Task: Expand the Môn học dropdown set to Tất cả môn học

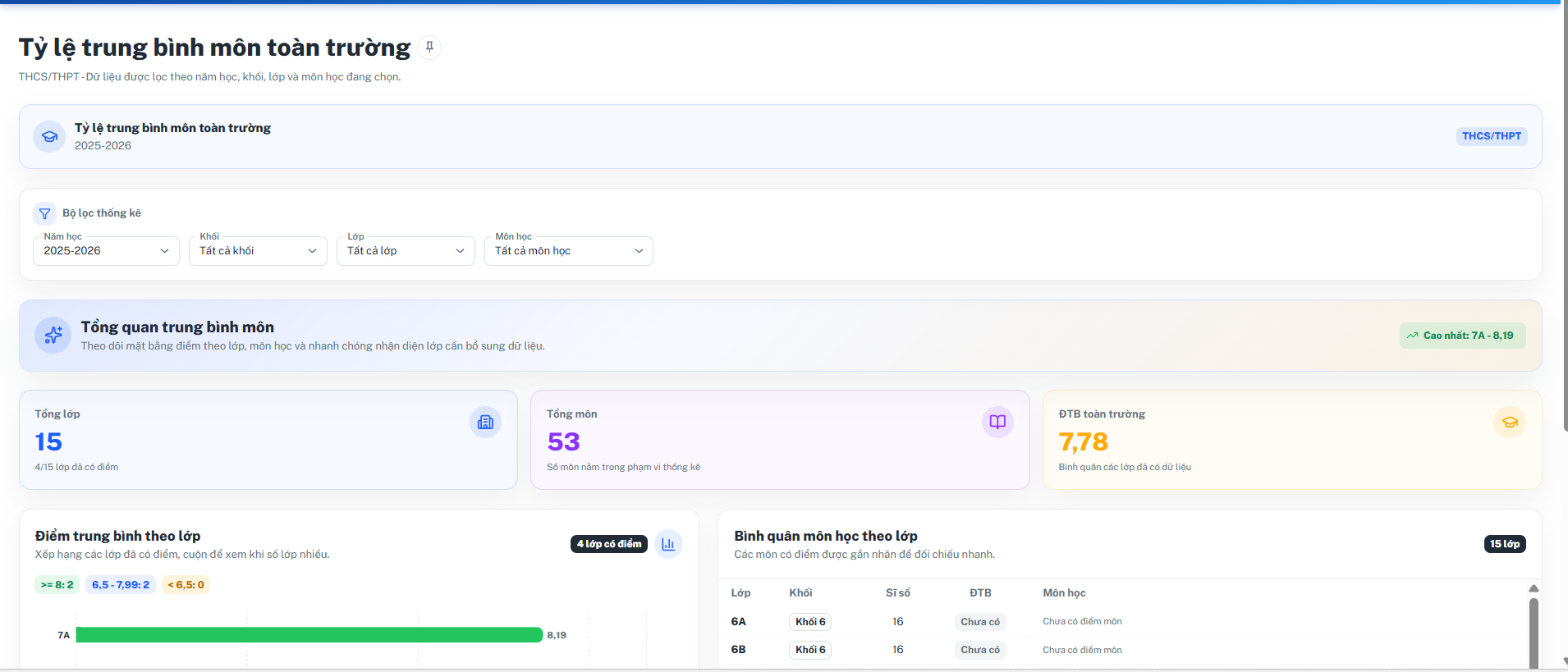Action: tap(569, 251)
